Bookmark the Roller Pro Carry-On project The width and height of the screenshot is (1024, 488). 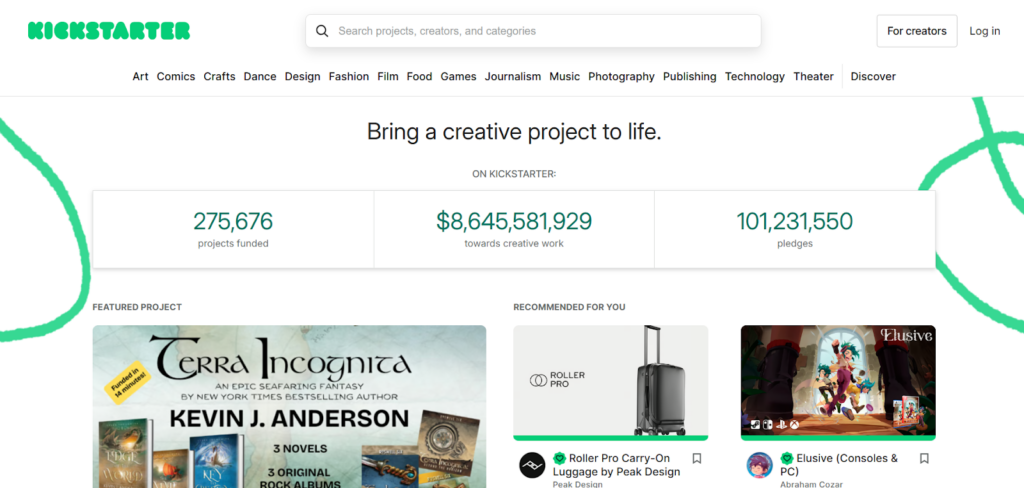(x=697, y=459)
